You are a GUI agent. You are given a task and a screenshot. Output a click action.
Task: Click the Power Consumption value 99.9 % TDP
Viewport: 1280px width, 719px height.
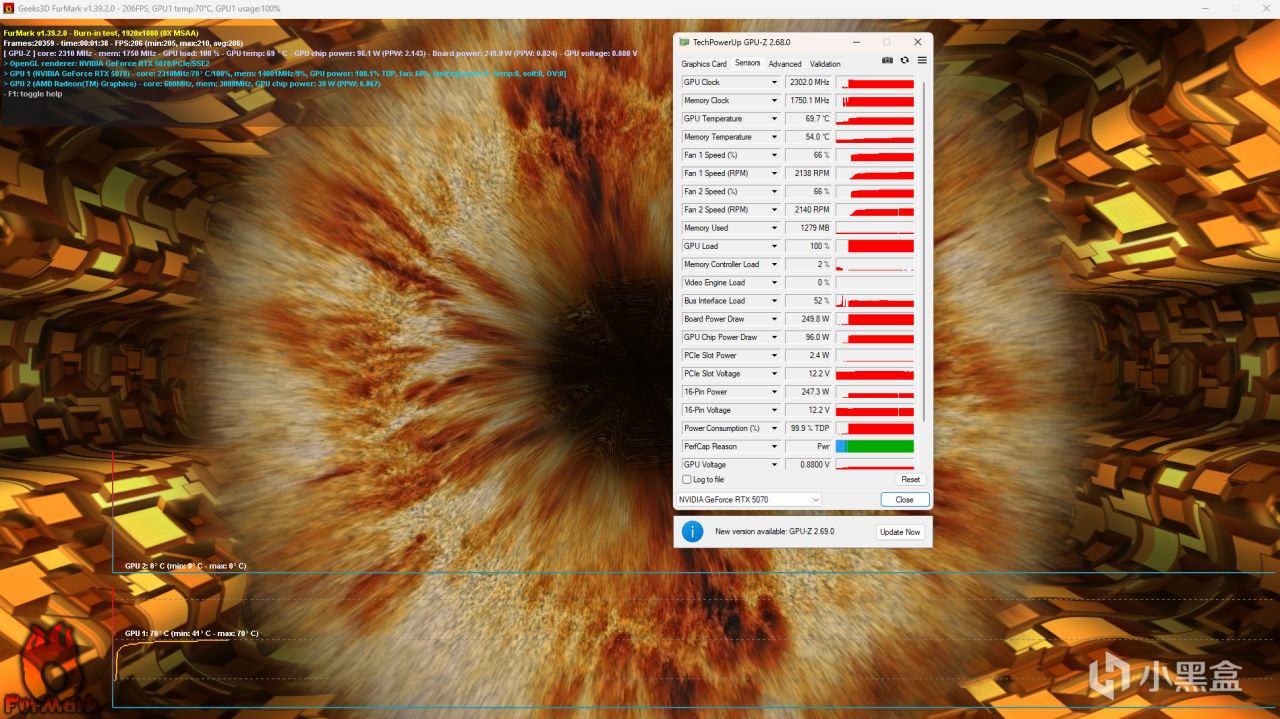tap(808, 428)
